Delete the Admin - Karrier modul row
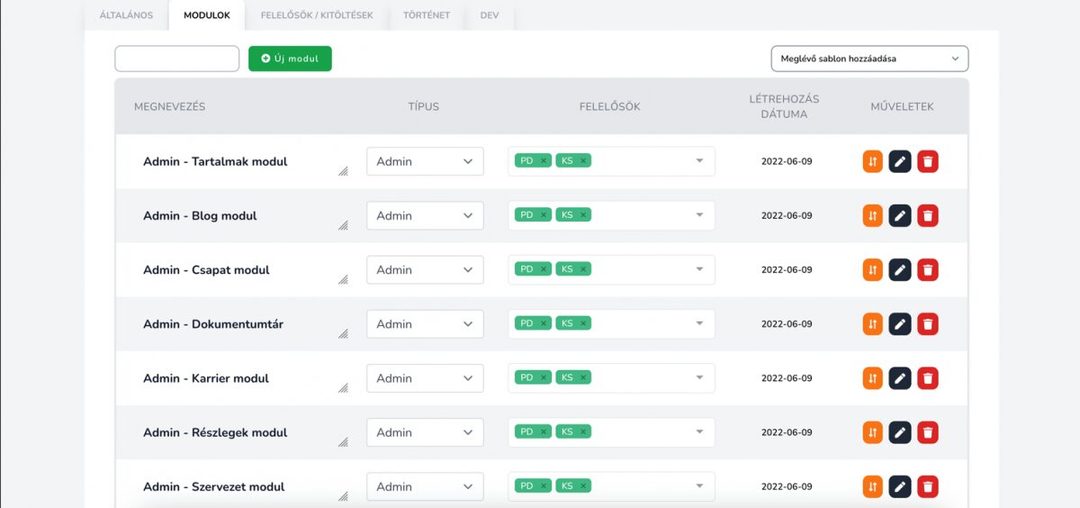Image resolution: width=1080 pixels, height=508 pixels. [928, 378]
